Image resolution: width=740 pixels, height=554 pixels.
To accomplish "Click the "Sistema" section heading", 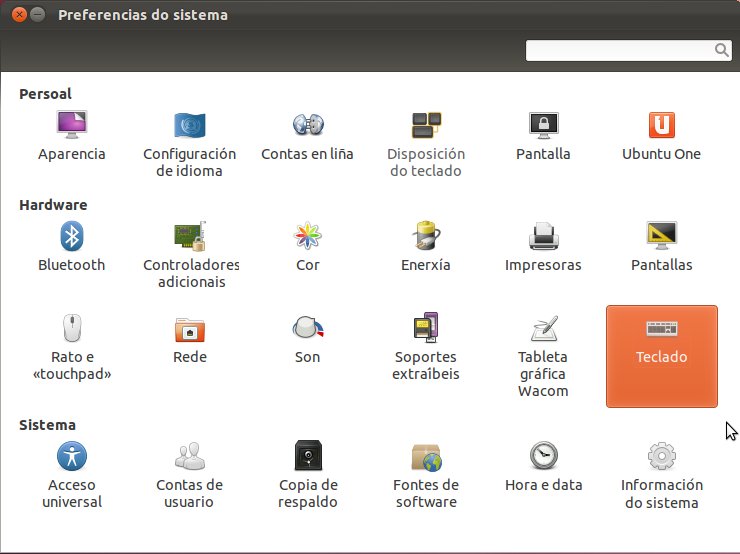I will (x=47, y=425).
